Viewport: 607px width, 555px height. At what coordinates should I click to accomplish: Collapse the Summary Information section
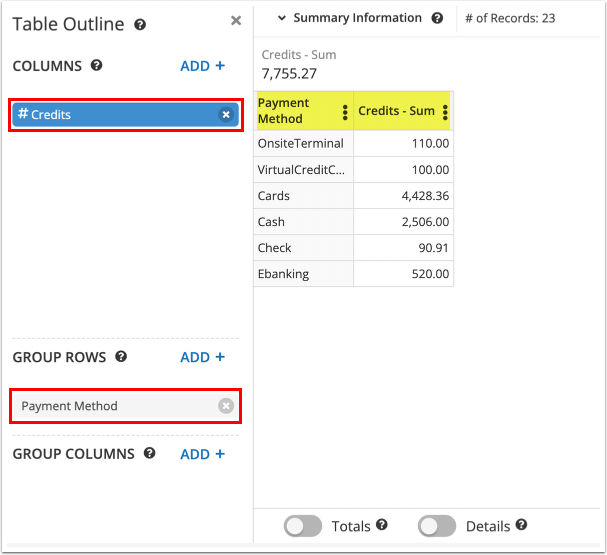[x=282, y=18]
